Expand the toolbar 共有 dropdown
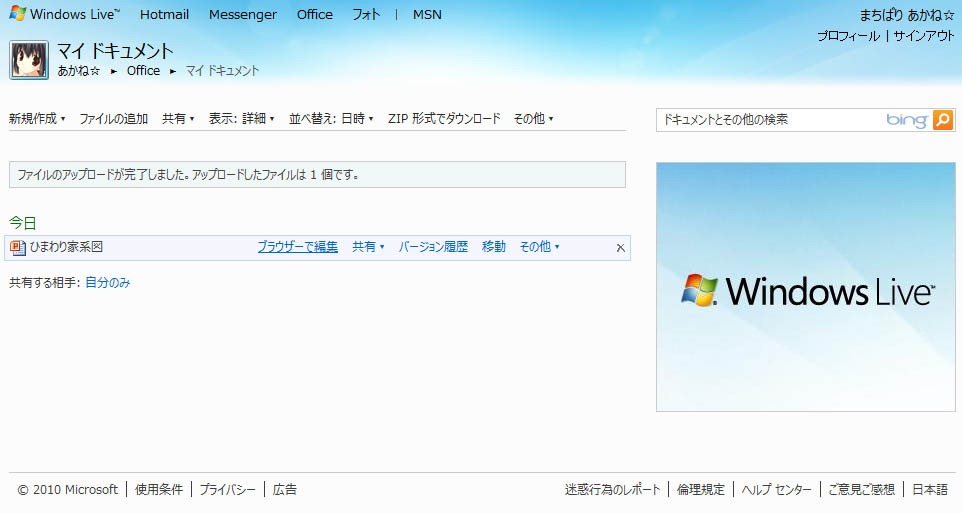The height and width of the screenshot is (513, 962). (178, 118)
